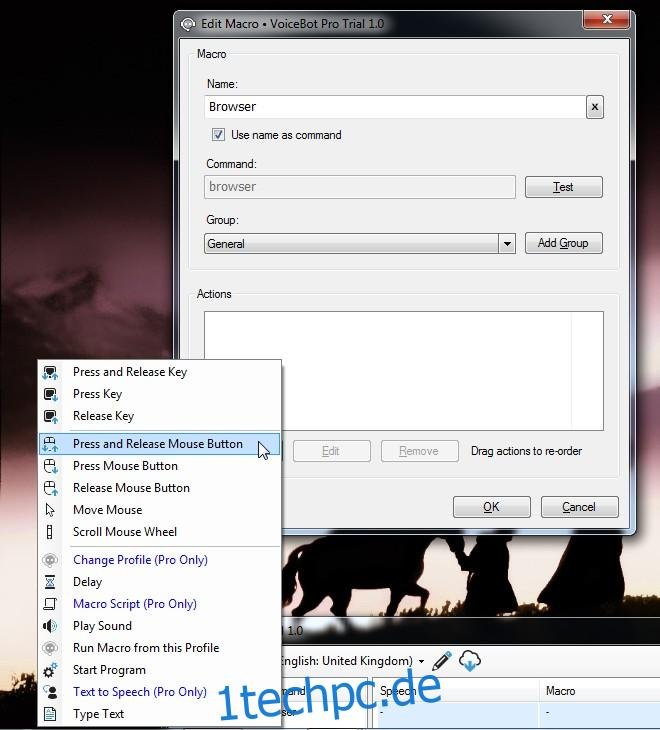This screenshot has width=660, height=730.
Task: Click the cloud download icon in main window
Action: pyautogui.click(x=470, y=661)
